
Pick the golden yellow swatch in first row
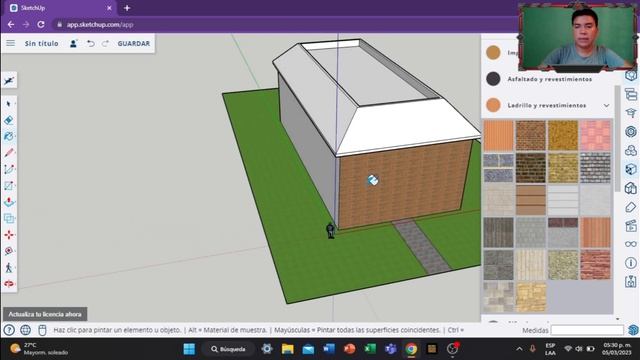(x=563, y=136)
